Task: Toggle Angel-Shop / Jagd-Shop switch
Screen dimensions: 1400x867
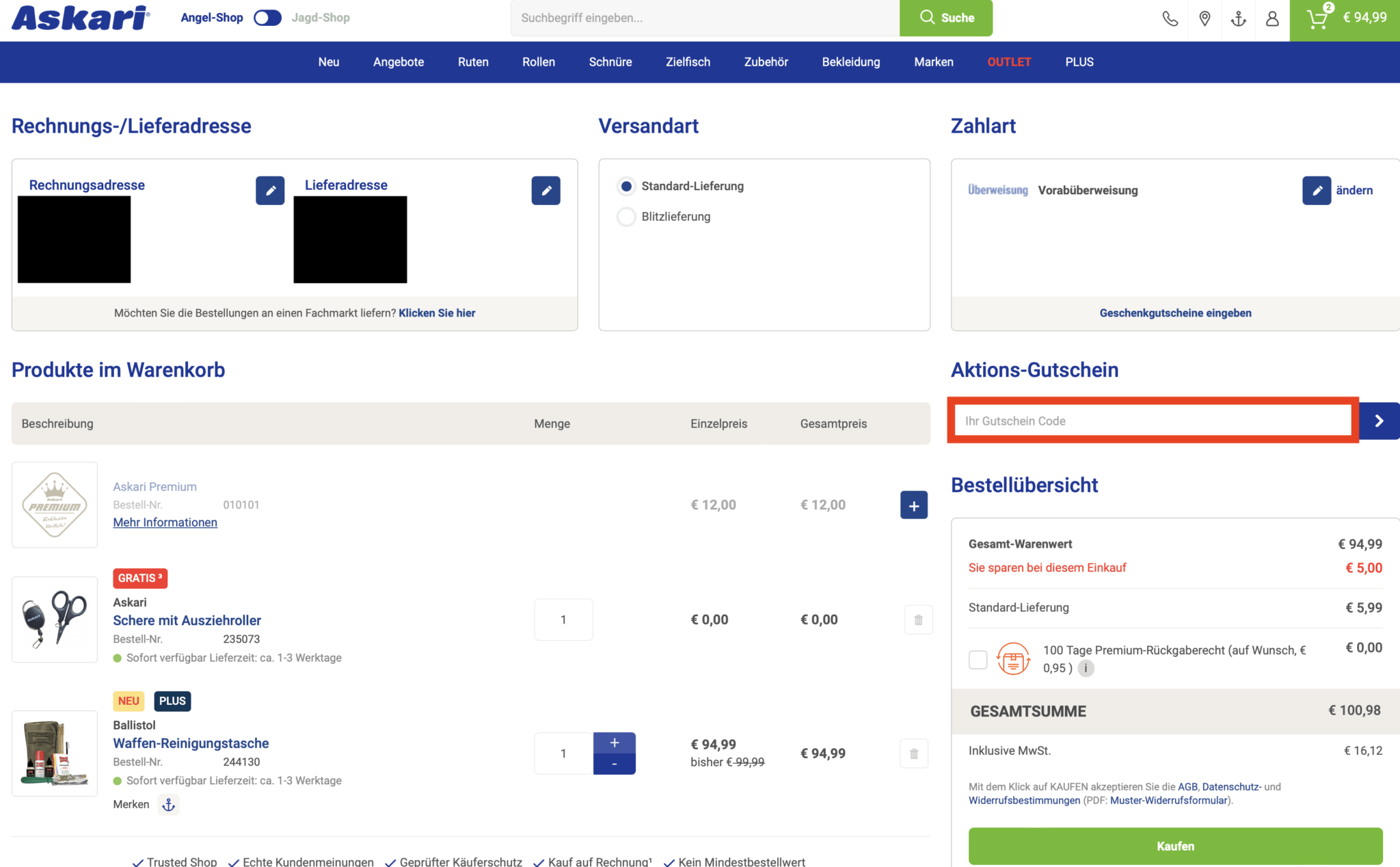Action: pos(267,18)
